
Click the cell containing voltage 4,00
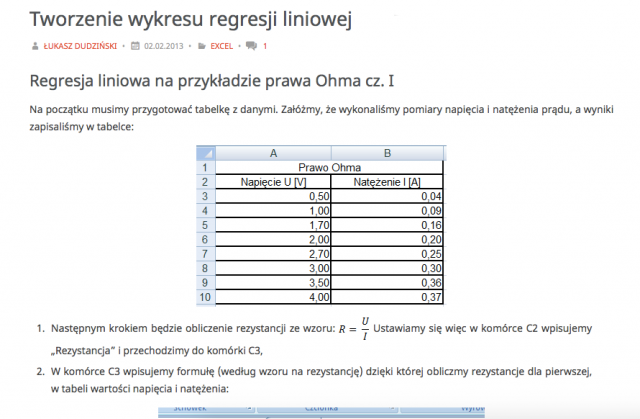(x=273, y=297)
